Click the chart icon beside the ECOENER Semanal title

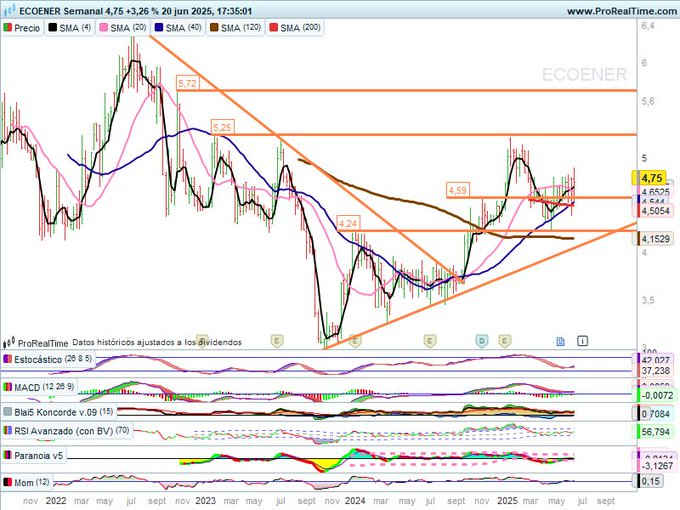click(9, 10)
